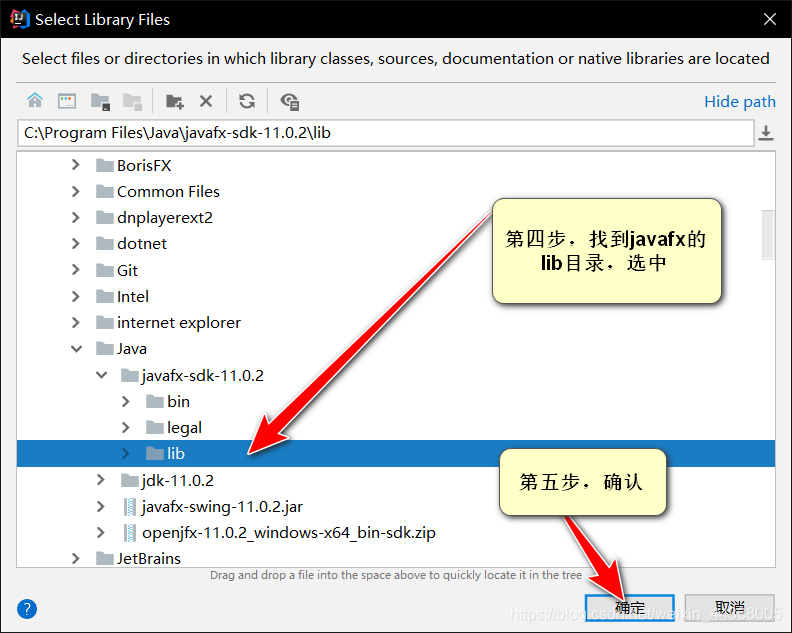792x633 pixels.
Task: Expand openjfx-11.0.2 zip archive
Action: click(x=101, y=532)
